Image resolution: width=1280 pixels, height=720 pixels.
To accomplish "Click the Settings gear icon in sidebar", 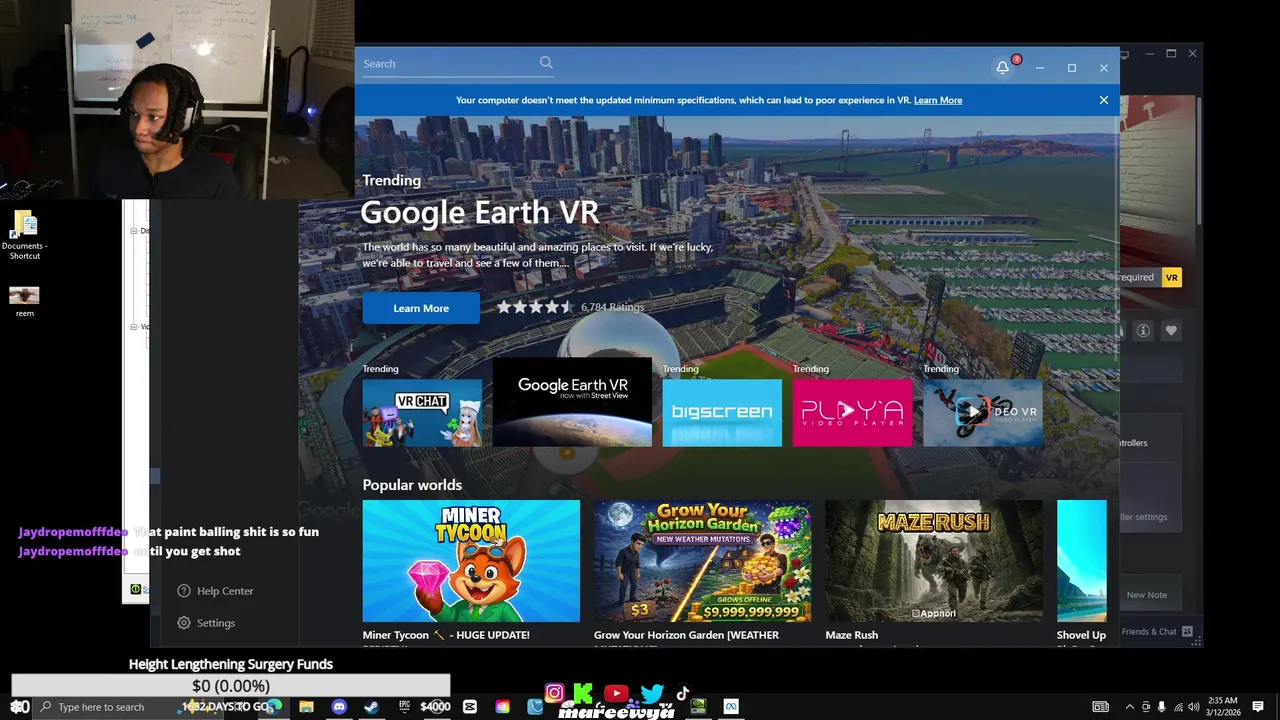I will 183,623.
